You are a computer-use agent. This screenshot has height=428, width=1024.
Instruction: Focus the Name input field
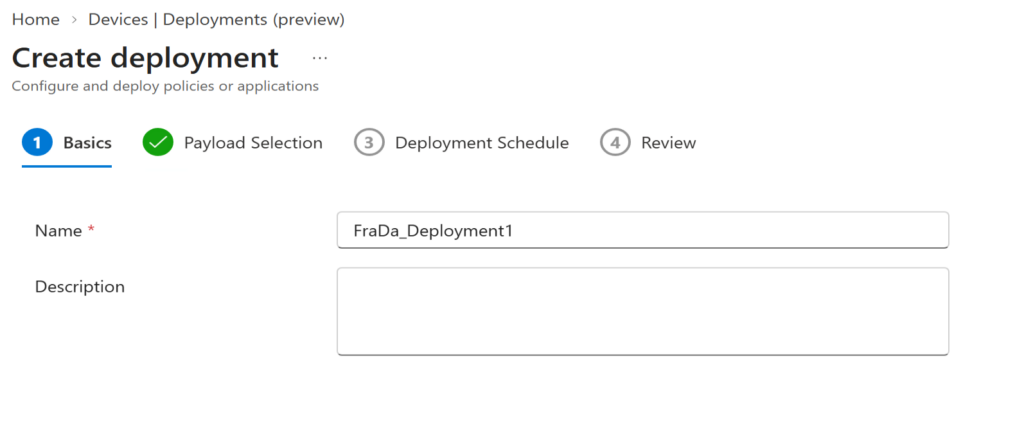(643, 230)
